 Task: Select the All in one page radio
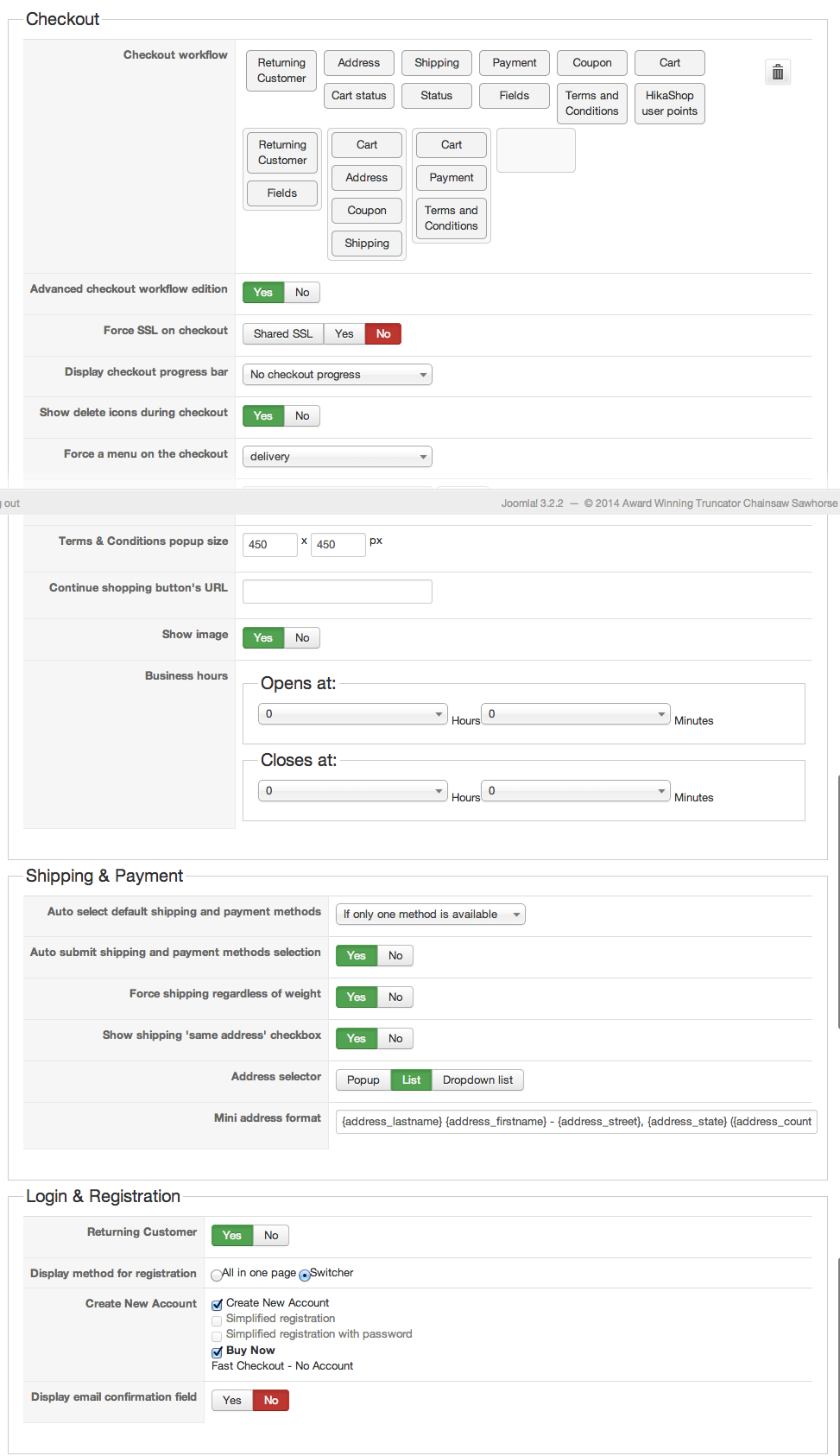click(217, 1275)
